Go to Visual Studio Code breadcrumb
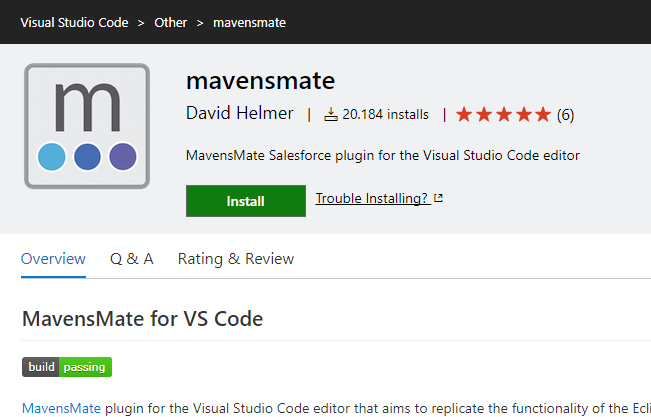 (x=74, y=22)
